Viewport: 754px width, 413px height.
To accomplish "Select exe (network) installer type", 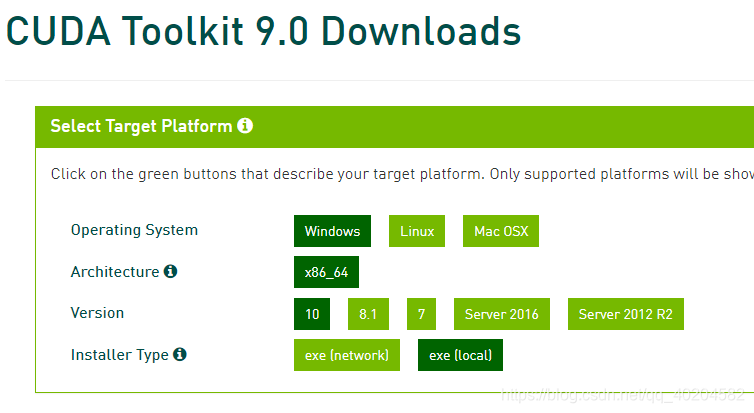I will (347, 355).
